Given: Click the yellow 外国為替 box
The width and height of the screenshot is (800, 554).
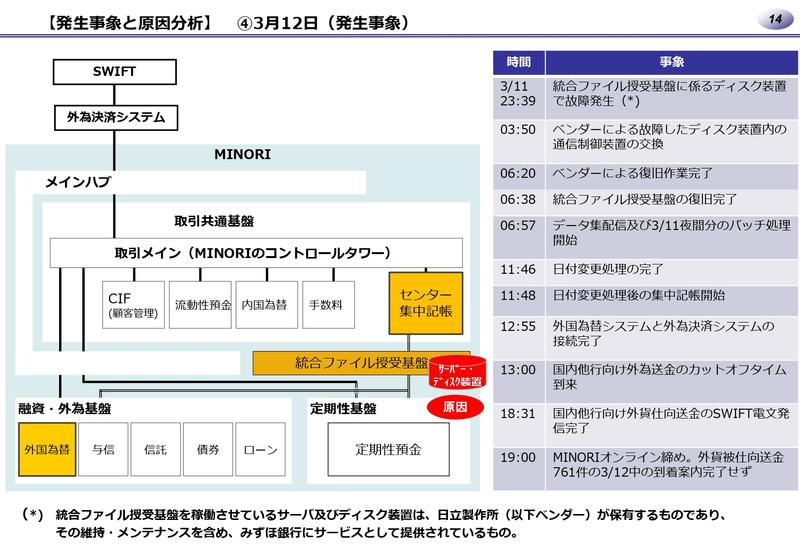Looking at the screenshot, I should tap(47, 449).
